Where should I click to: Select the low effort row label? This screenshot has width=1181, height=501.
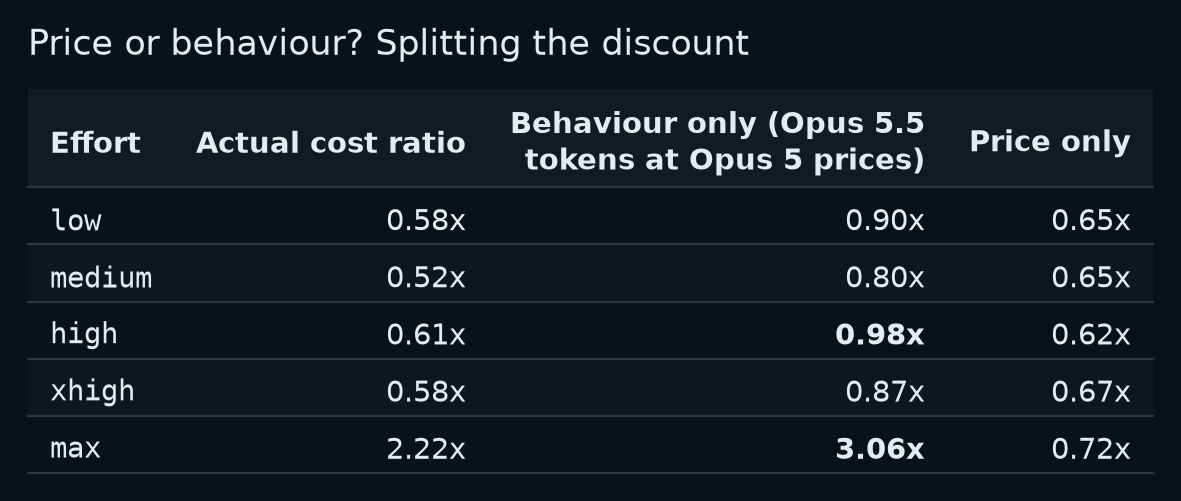tap(75, 220)
